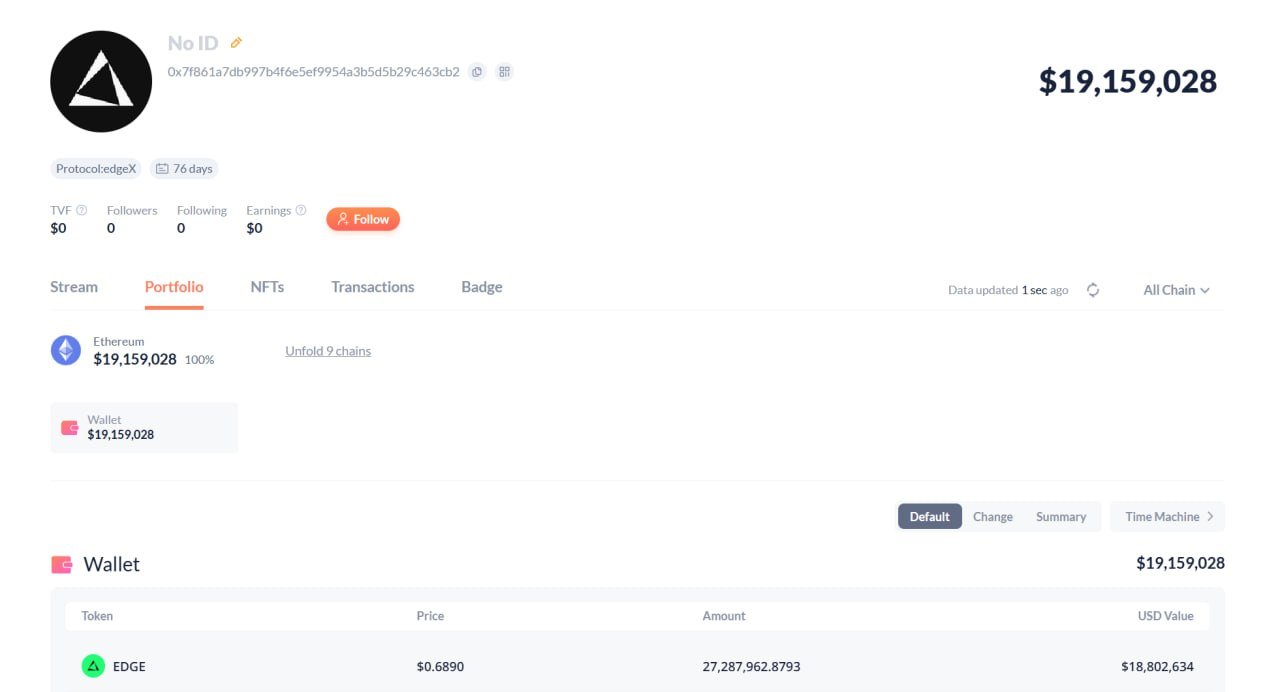Show the address QR code icon

click(505, 72)
